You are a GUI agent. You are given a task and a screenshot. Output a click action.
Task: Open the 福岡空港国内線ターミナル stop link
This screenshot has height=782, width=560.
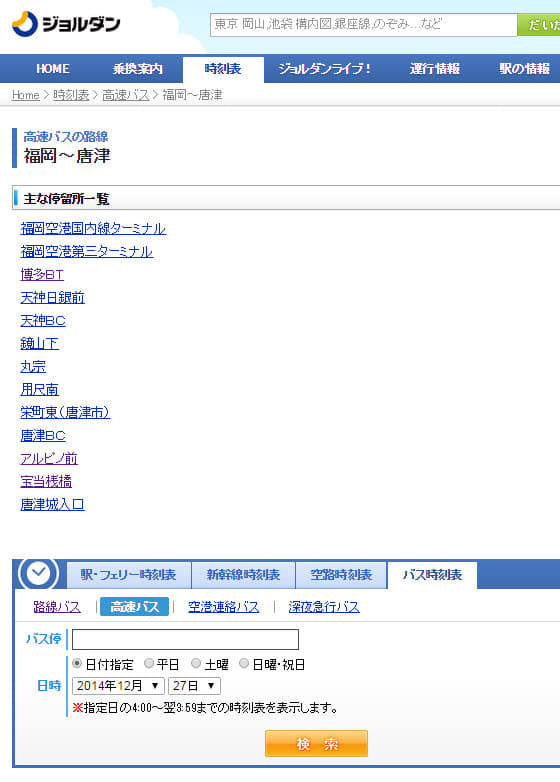(x=93, y=228)
